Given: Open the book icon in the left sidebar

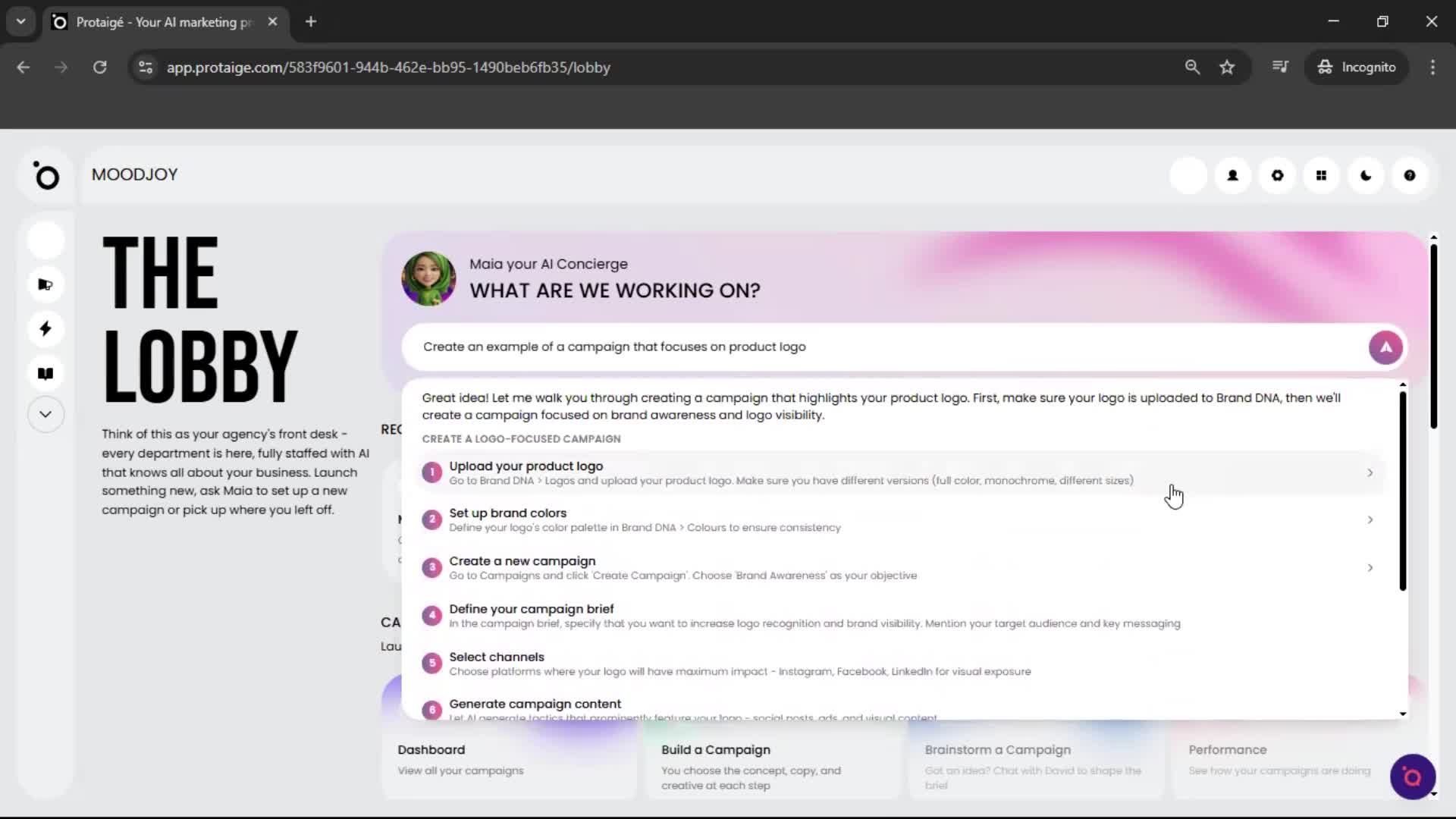Looking at the screenshot, I should (45, 374).
